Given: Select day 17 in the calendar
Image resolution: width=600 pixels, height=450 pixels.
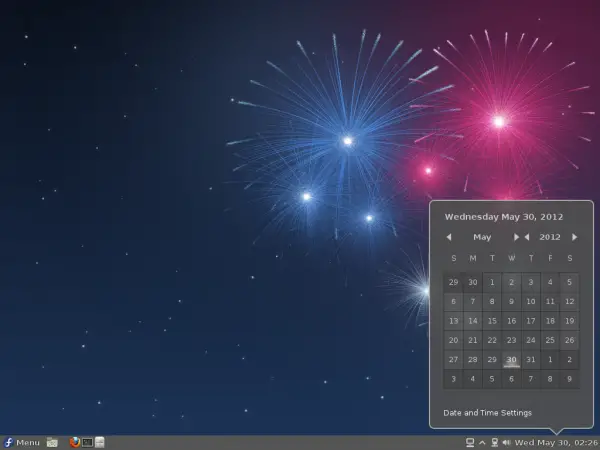Looking at the screenshot, I should tap(531, 321).
